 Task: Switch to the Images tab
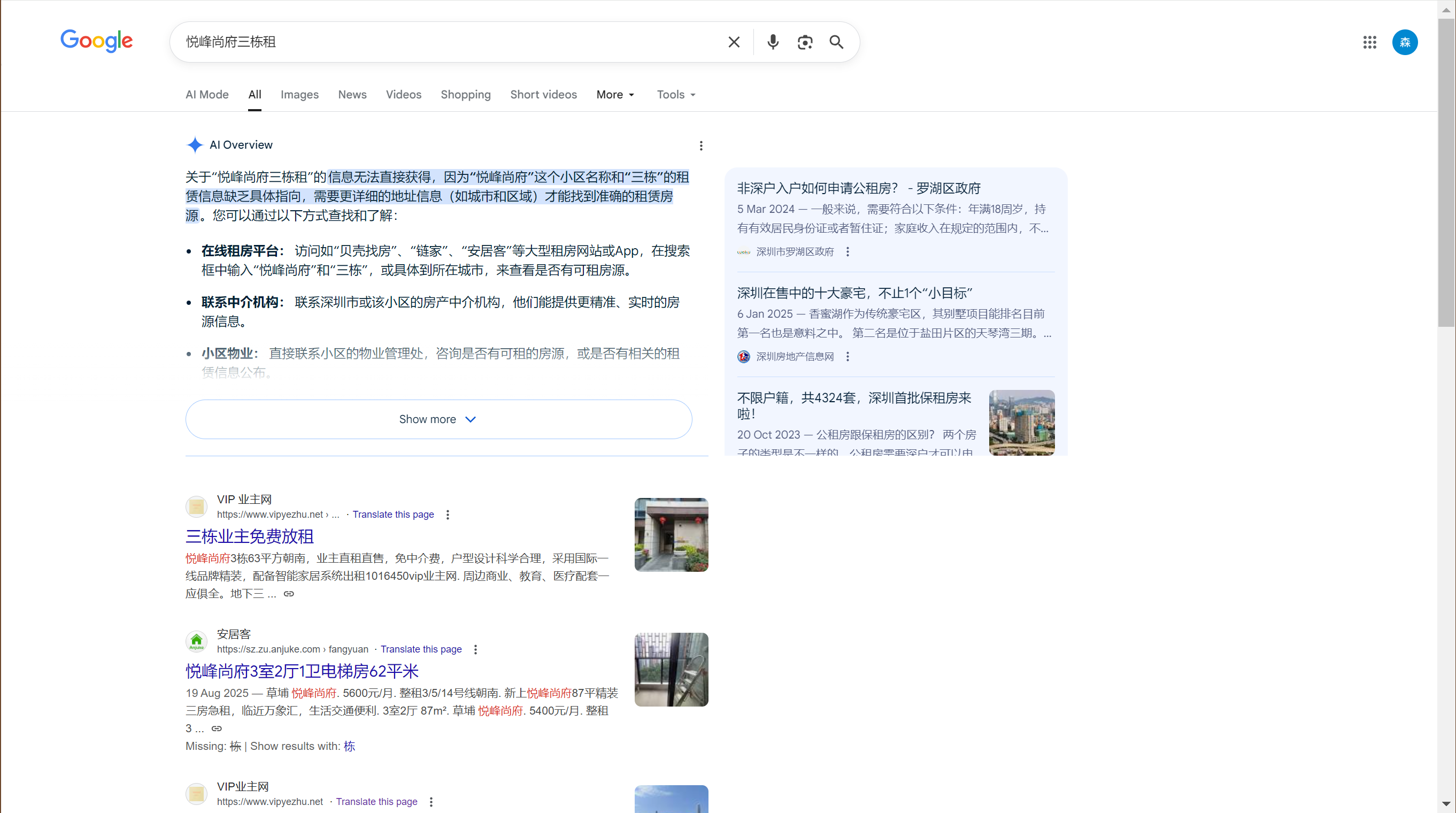coord(299,95)
